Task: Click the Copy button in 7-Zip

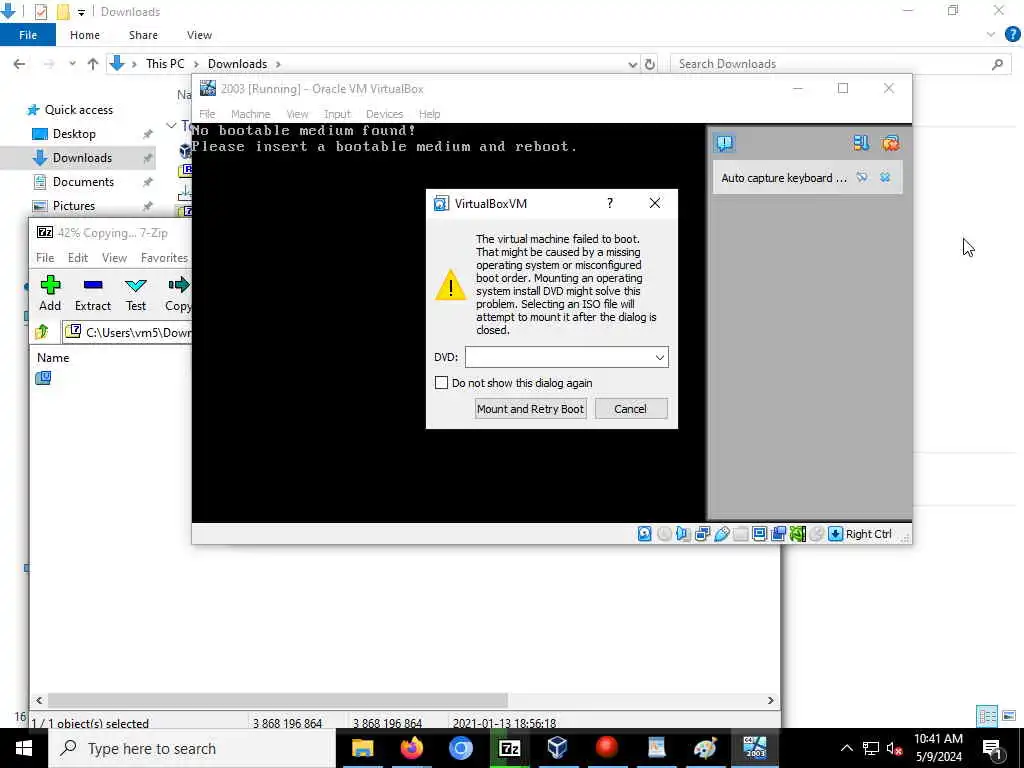Action: coord(178,293)
